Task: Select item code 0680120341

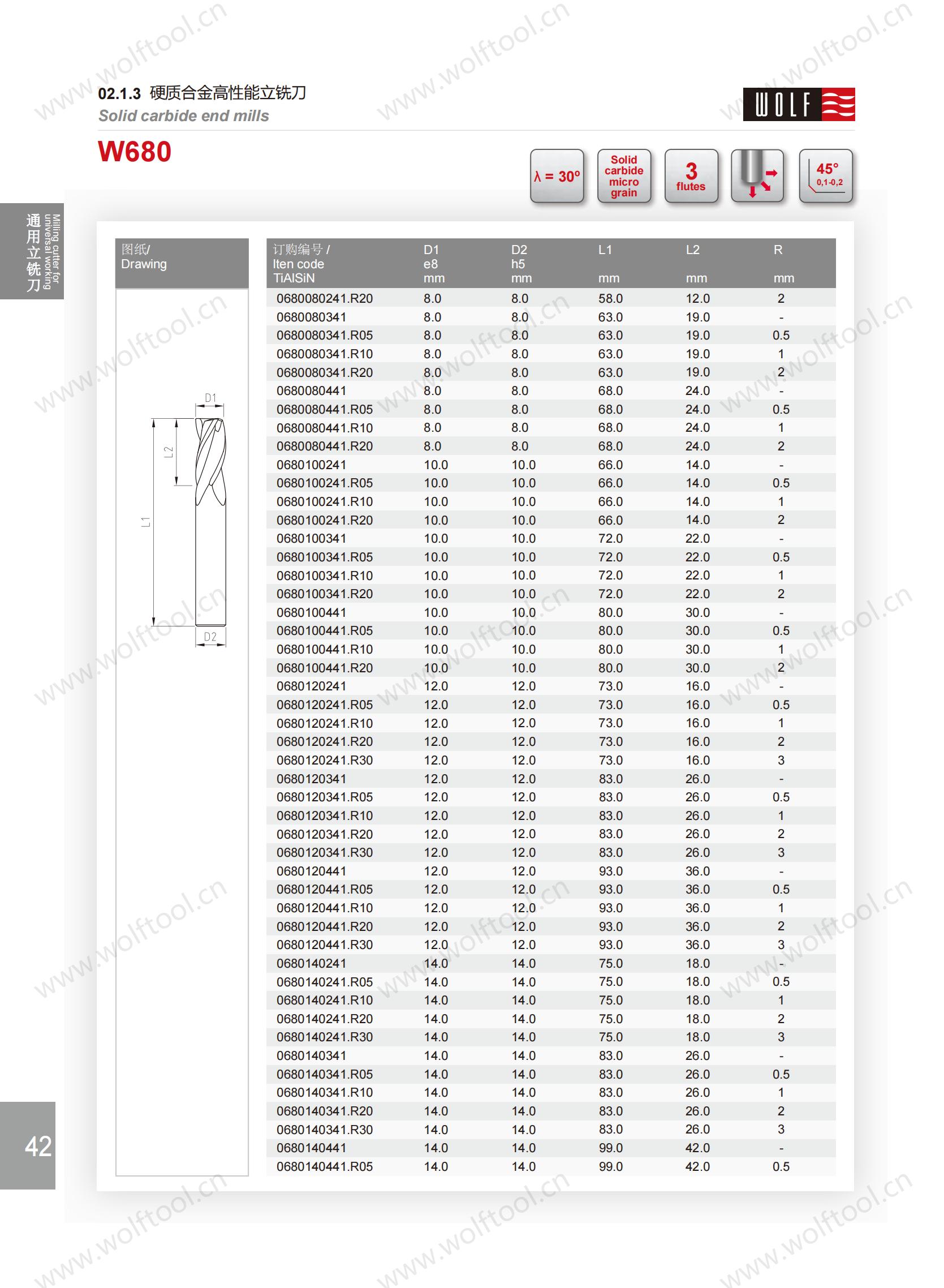Action: (311, 779)
